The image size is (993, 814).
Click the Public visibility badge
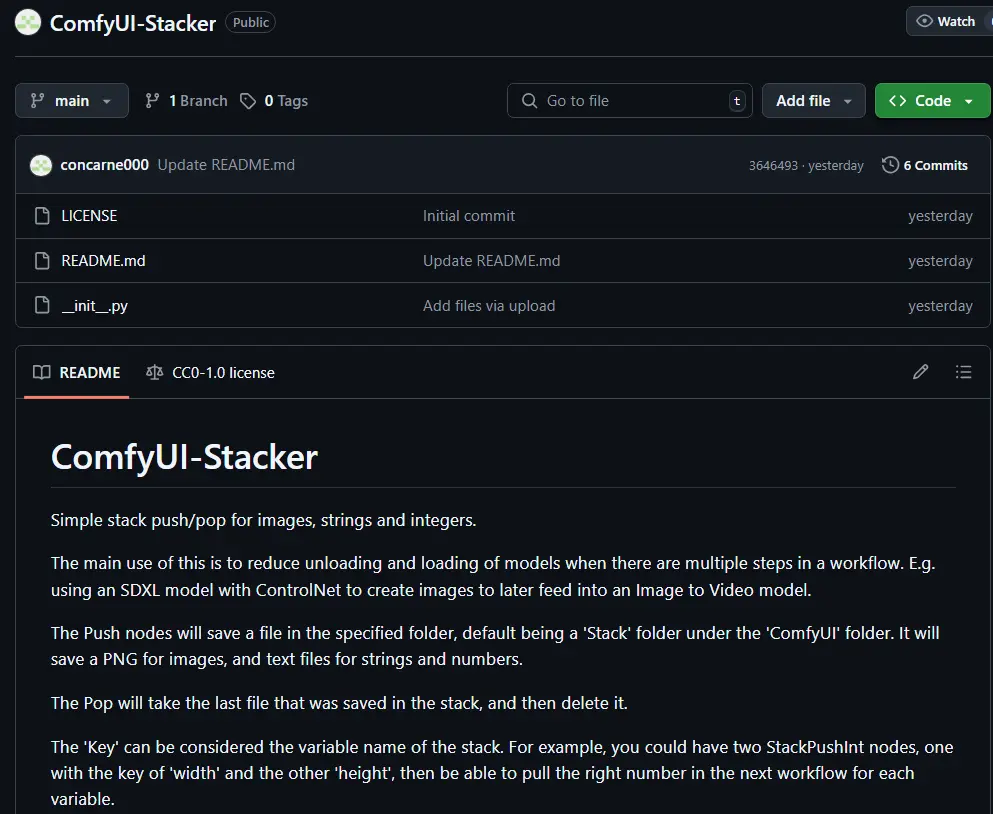(249, 21)
